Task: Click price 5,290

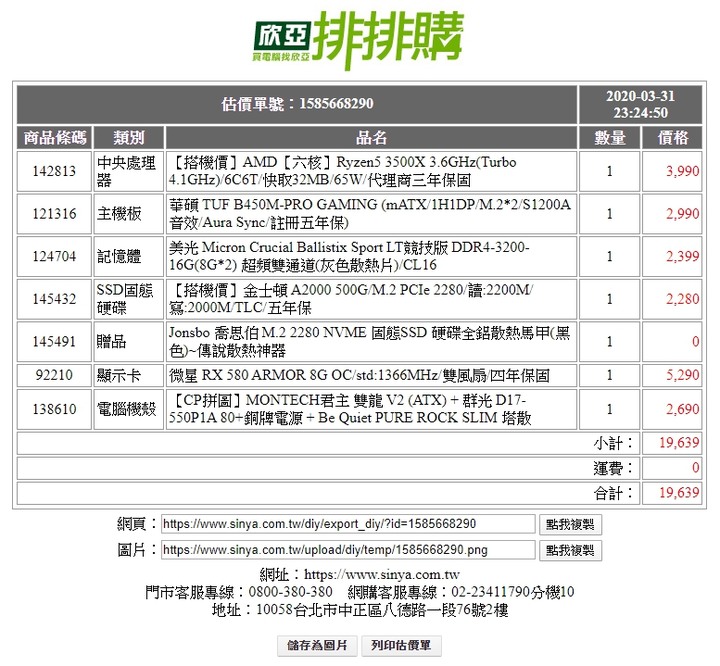Action: pos(682,375)
